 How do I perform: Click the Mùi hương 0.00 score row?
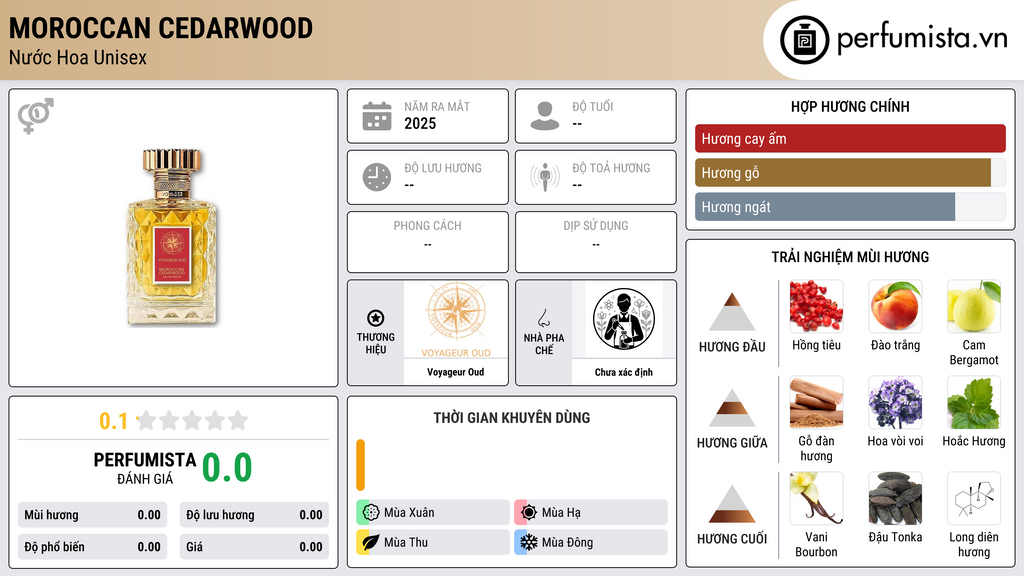point(93,515)
